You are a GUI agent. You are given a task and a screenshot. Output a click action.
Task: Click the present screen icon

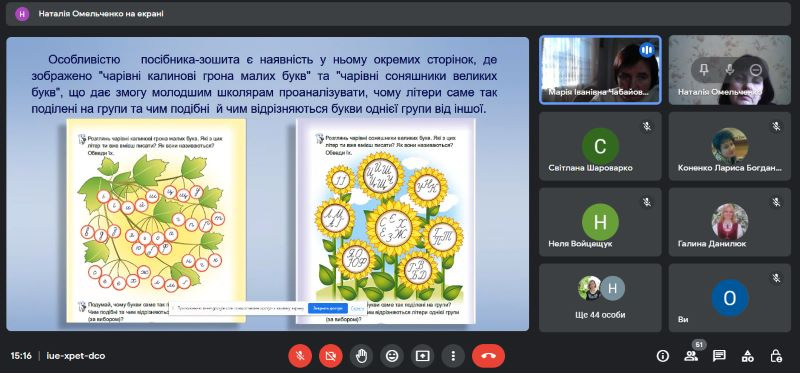click(422, 356)
